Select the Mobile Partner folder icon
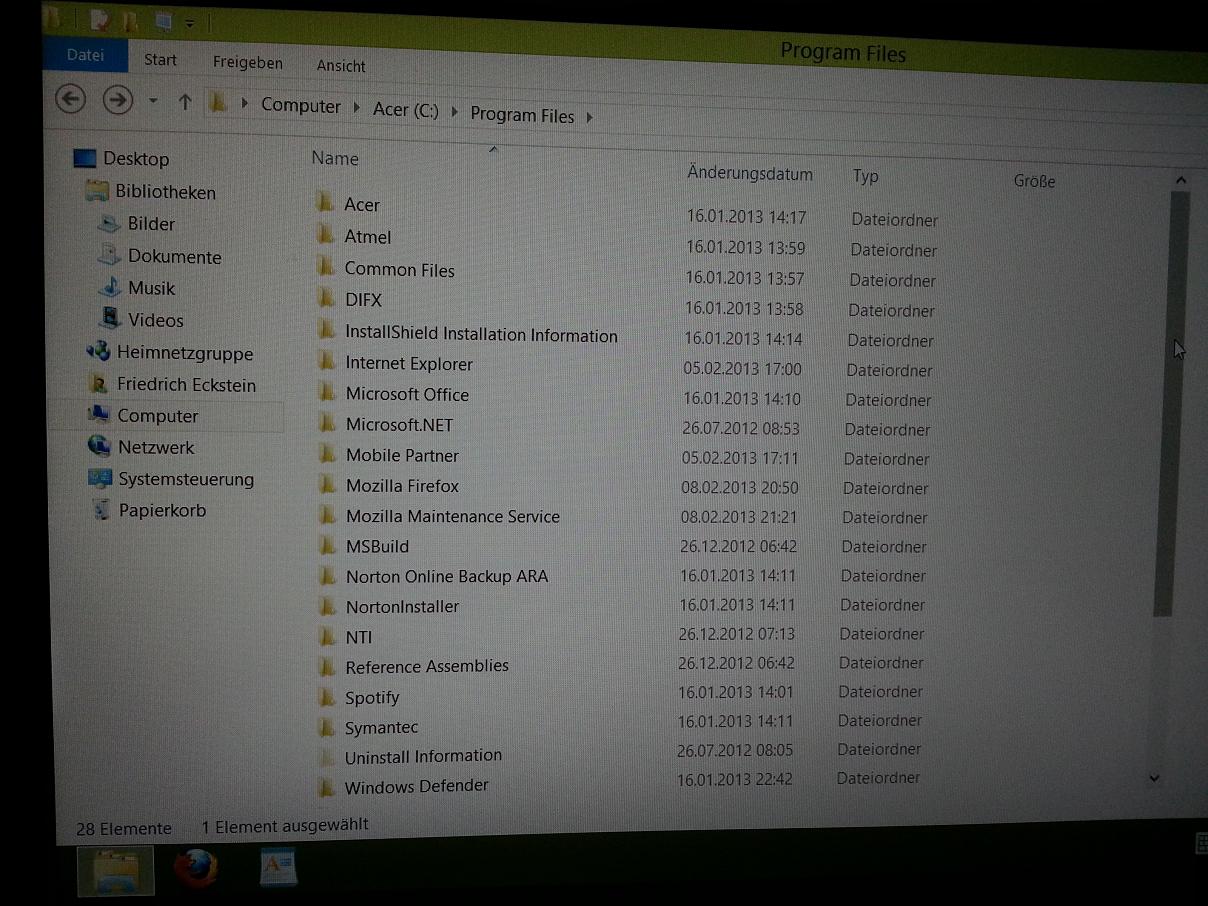 (327, 454)
